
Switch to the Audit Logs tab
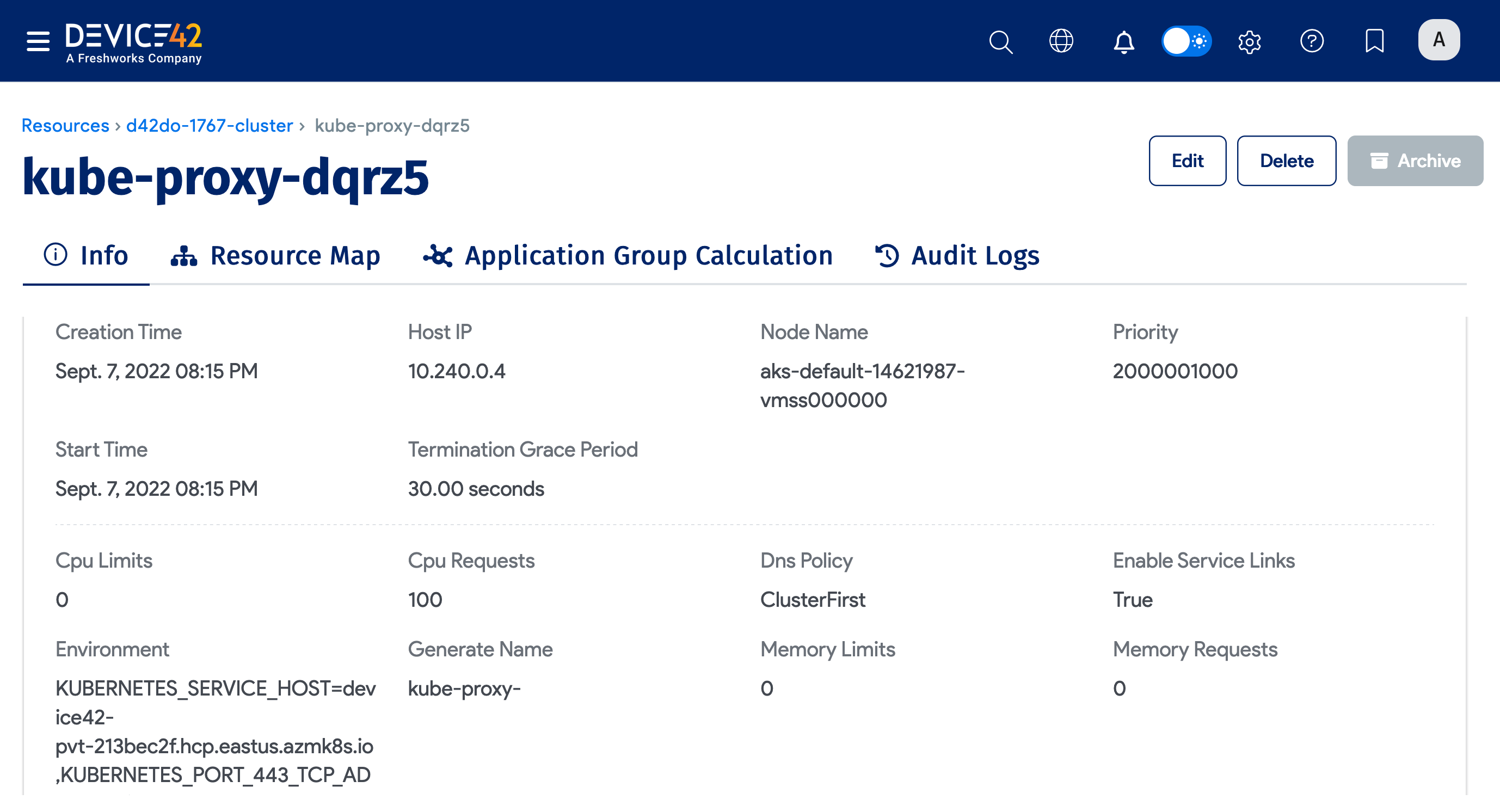coord(957,256)
